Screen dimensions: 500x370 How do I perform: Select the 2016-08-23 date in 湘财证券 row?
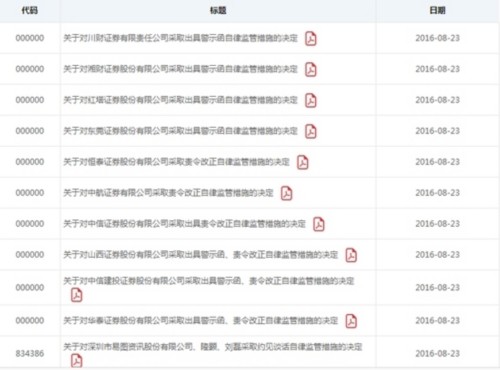point(437,69)
